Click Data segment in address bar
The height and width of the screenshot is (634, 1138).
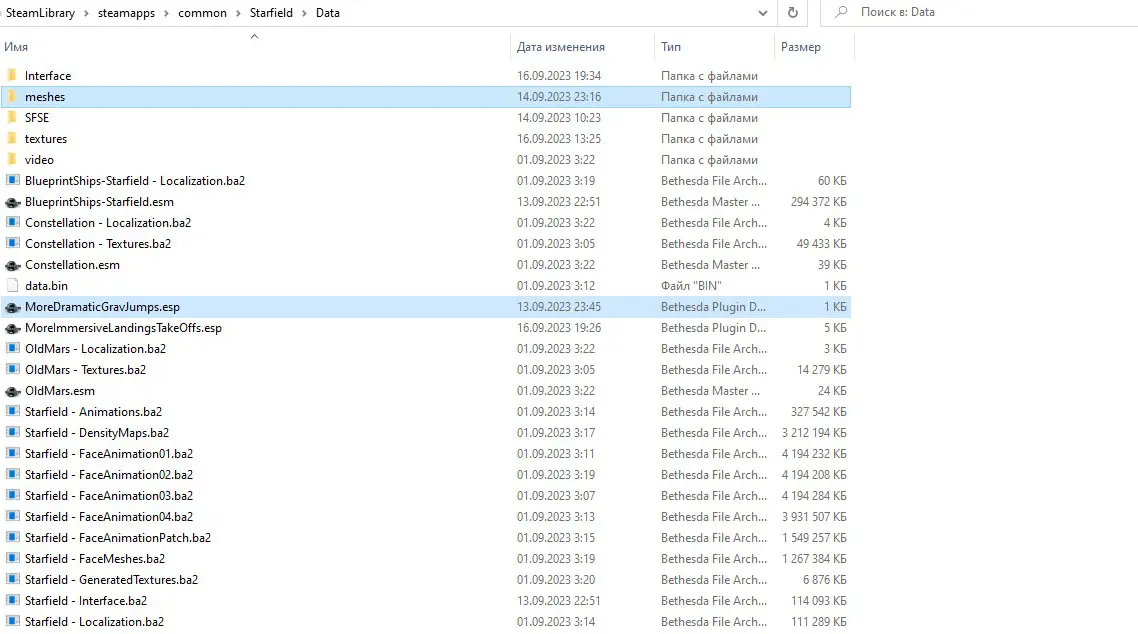click(328, 13)
